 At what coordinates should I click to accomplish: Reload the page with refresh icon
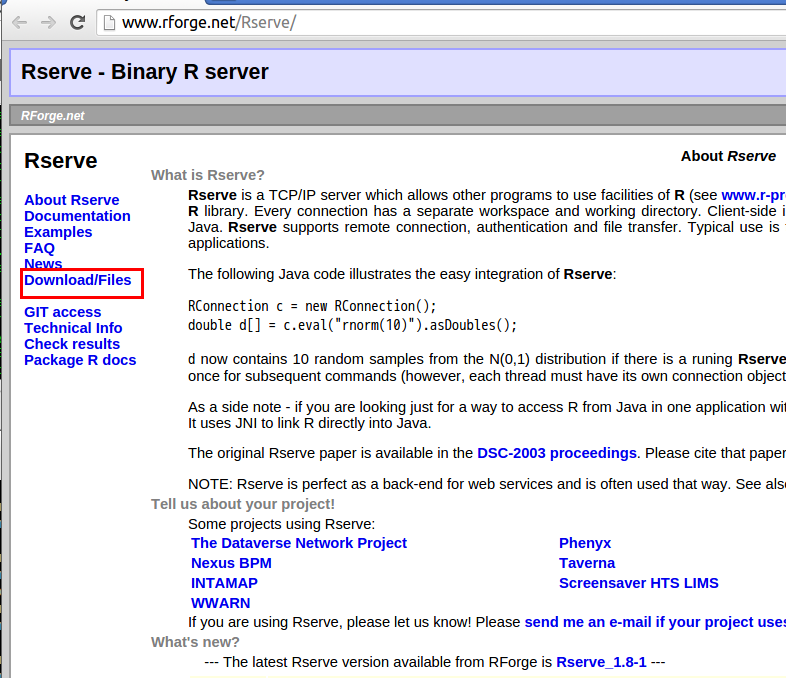coord(77,23)
